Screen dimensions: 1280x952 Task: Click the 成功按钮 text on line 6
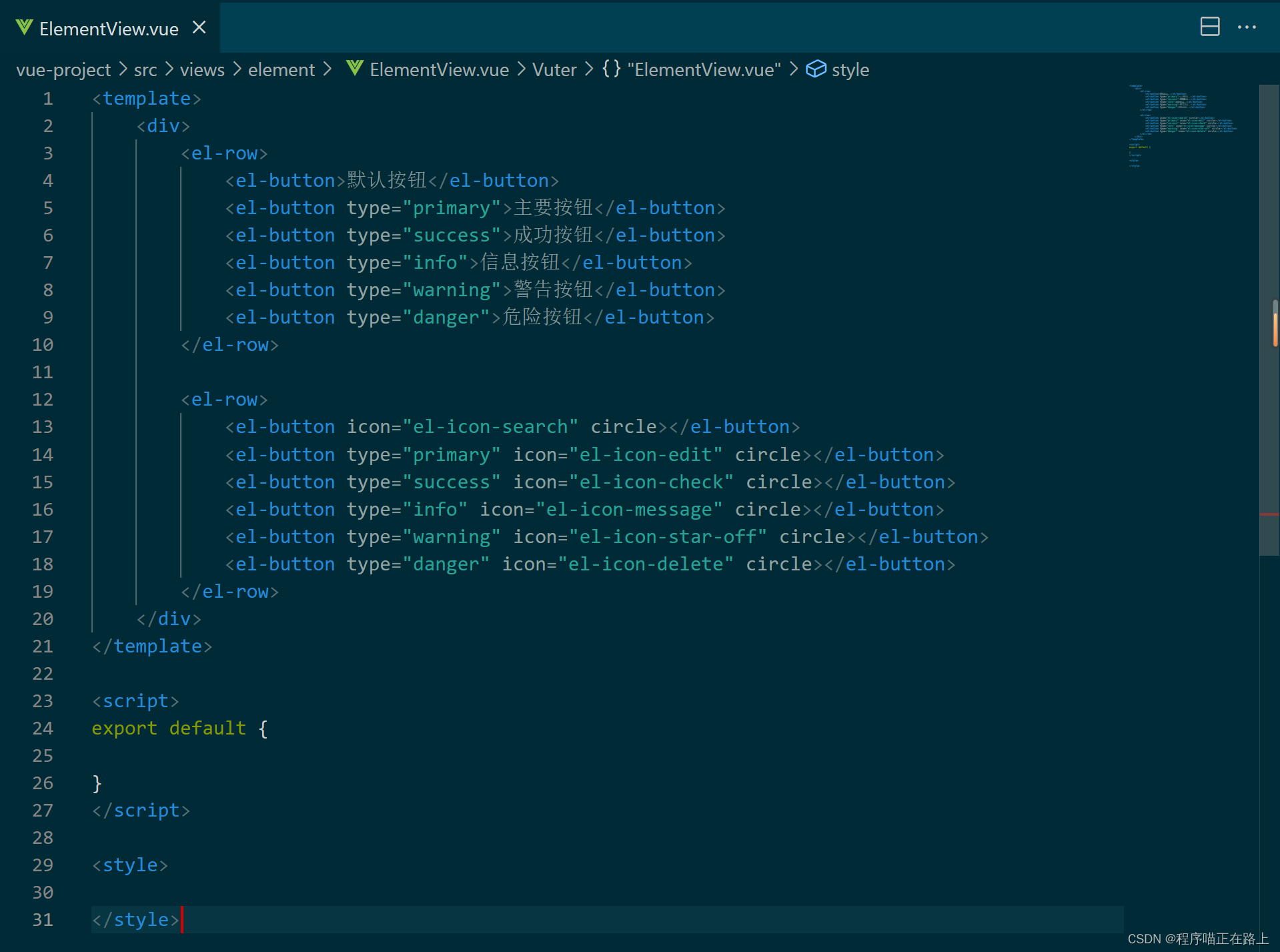pos(552,235)
